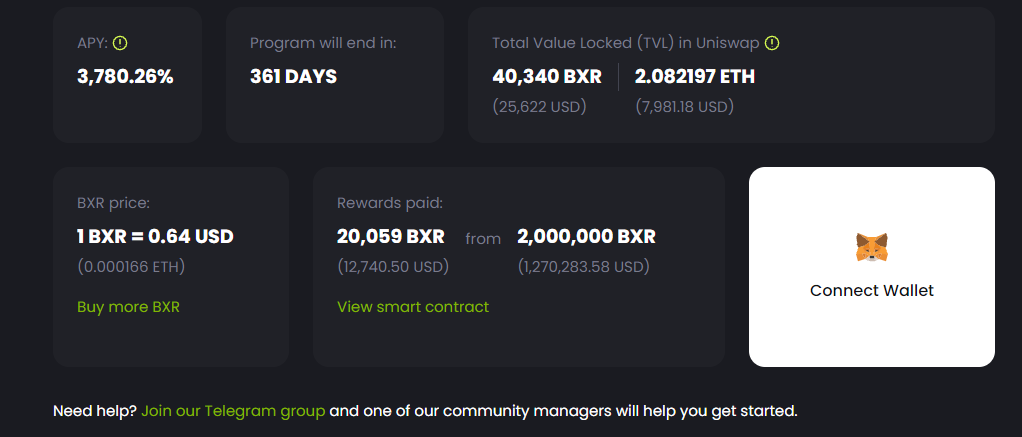Screen dimensions: 1022x437
Task: Click the 0.000166 ETH price subtext
Action: click(131, 266)
